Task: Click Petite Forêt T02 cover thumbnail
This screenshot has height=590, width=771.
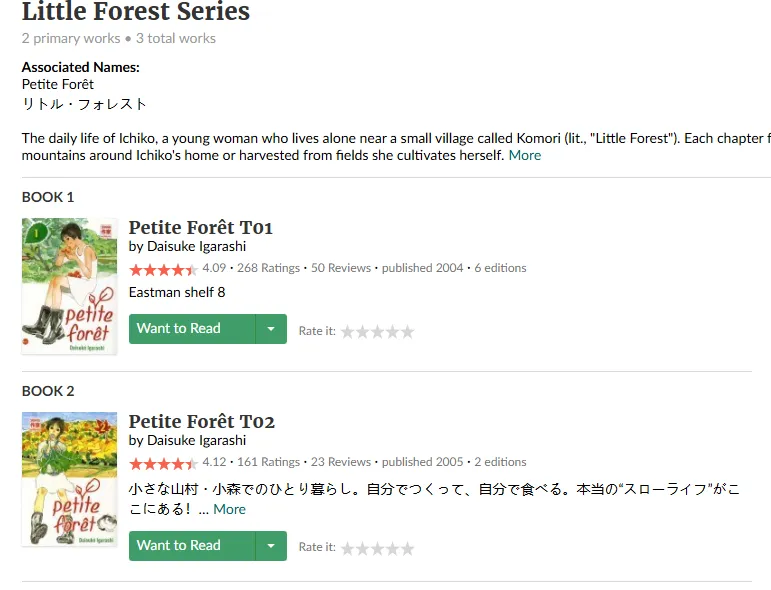Action: (x=69, y=479)
